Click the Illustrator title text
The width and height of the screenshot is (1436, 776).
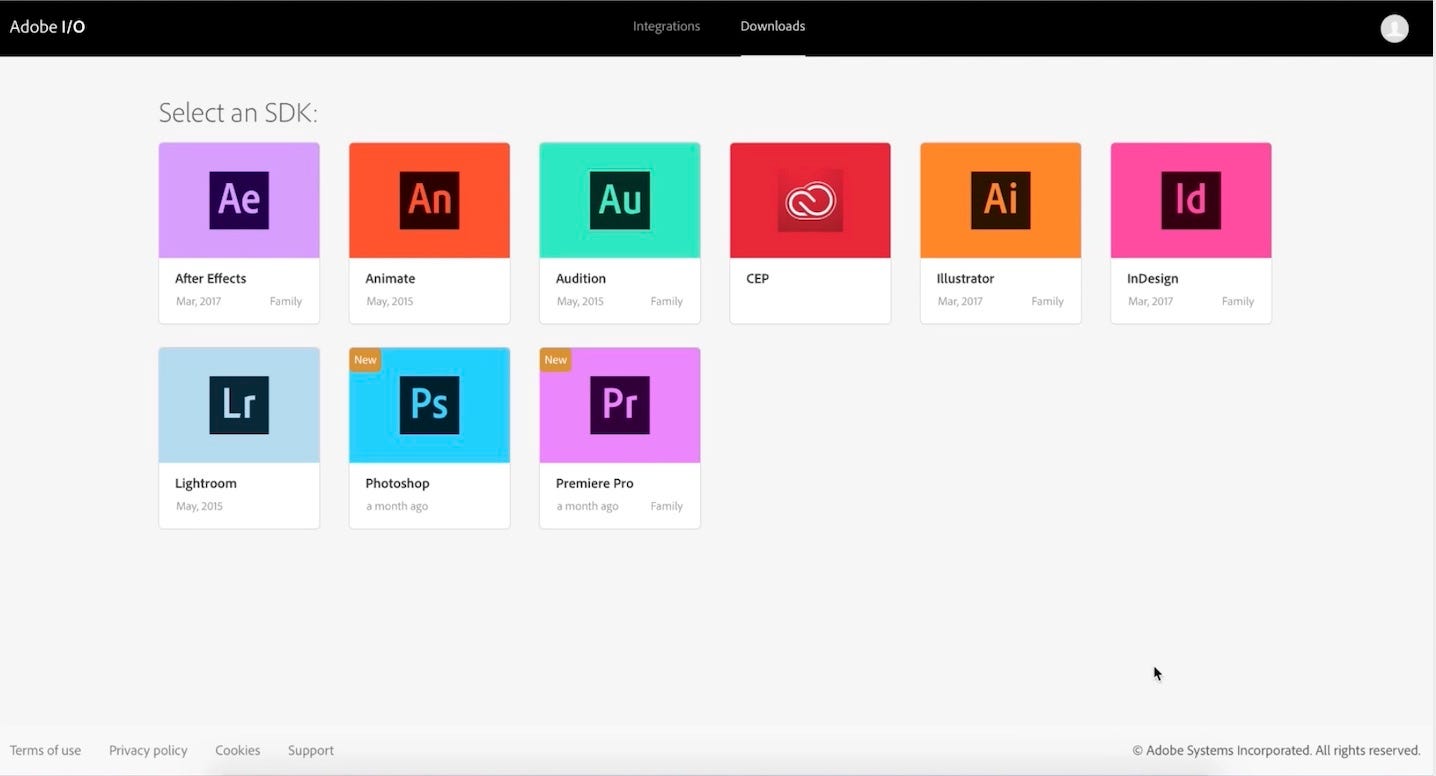point(965,278)
